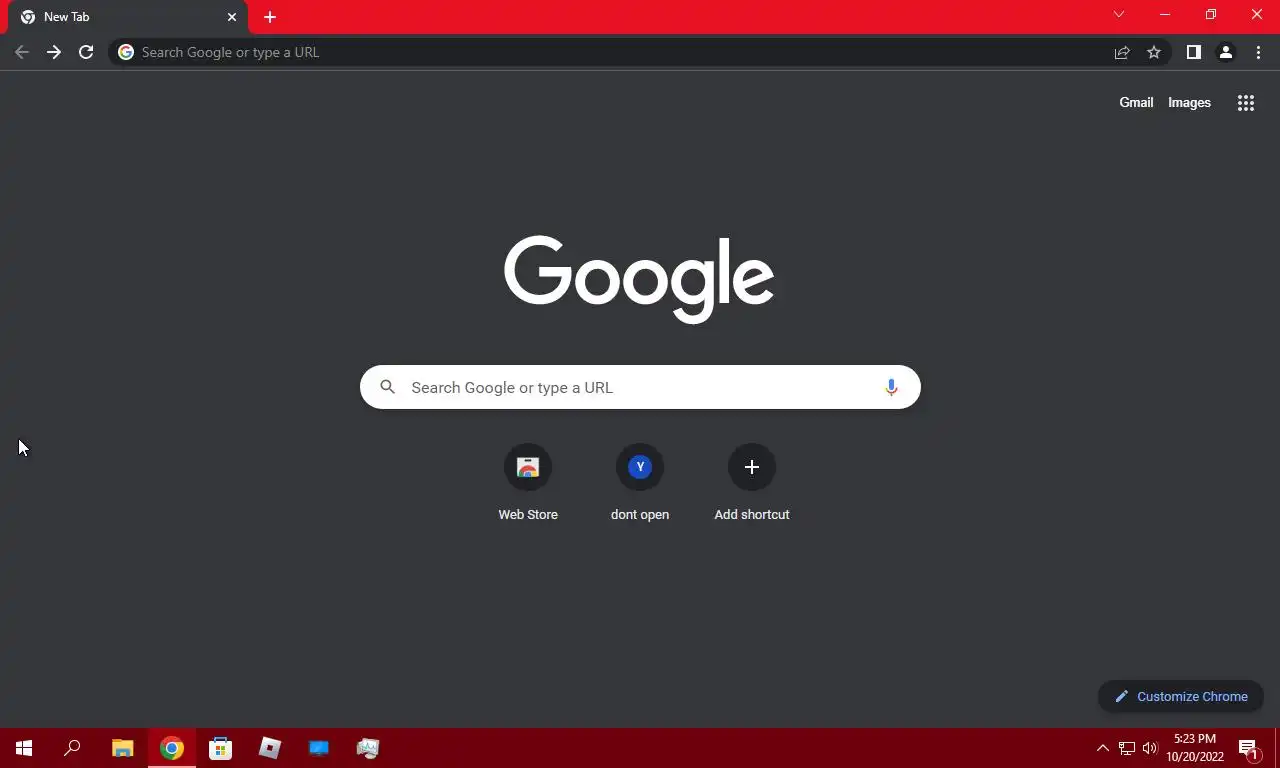Open the notification center
The height and width of the screenshot is (768, 1280).
[x=1249, y=748]
